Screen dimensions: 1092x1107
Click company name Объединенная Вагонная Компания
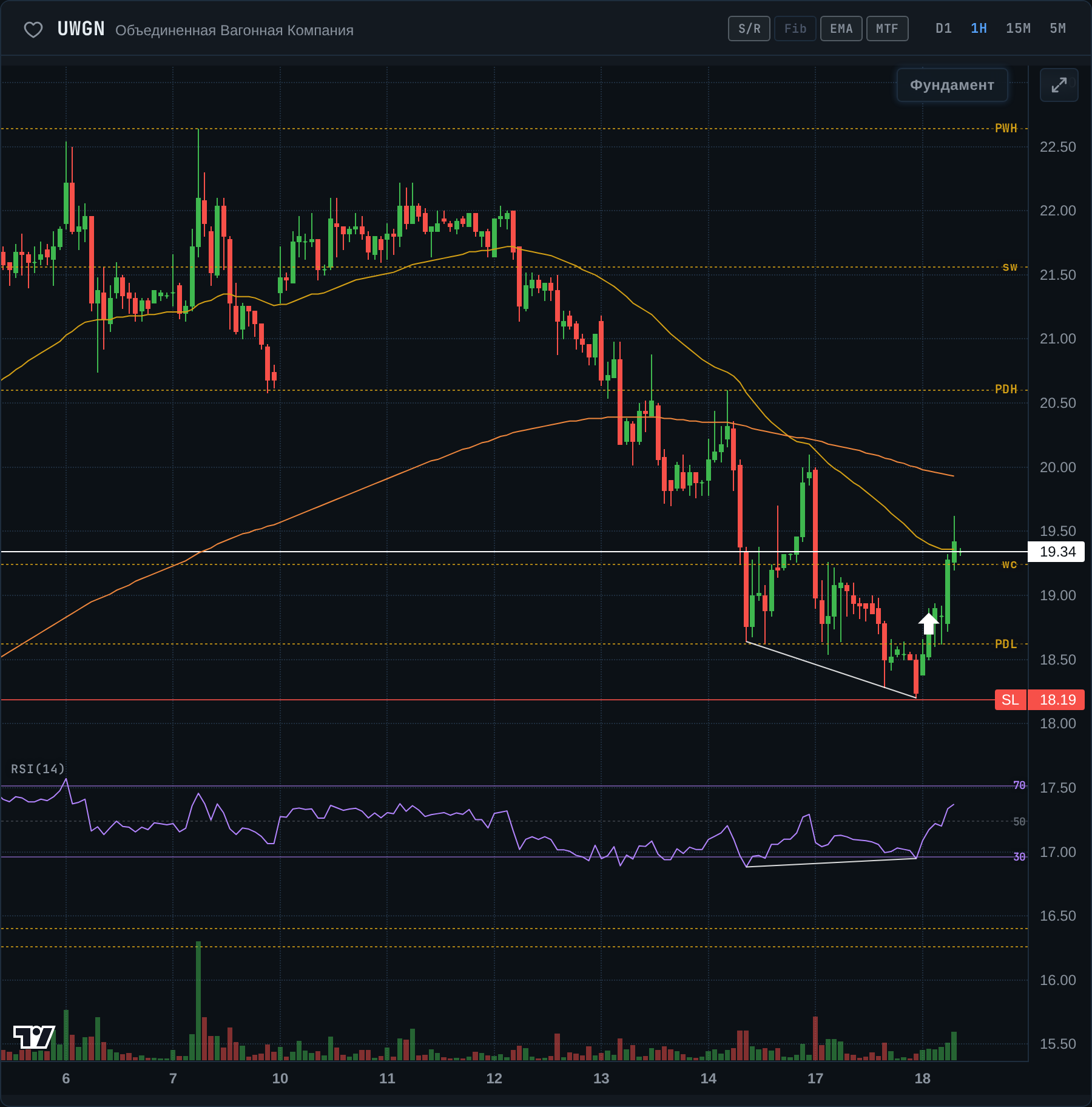point(234,30)
